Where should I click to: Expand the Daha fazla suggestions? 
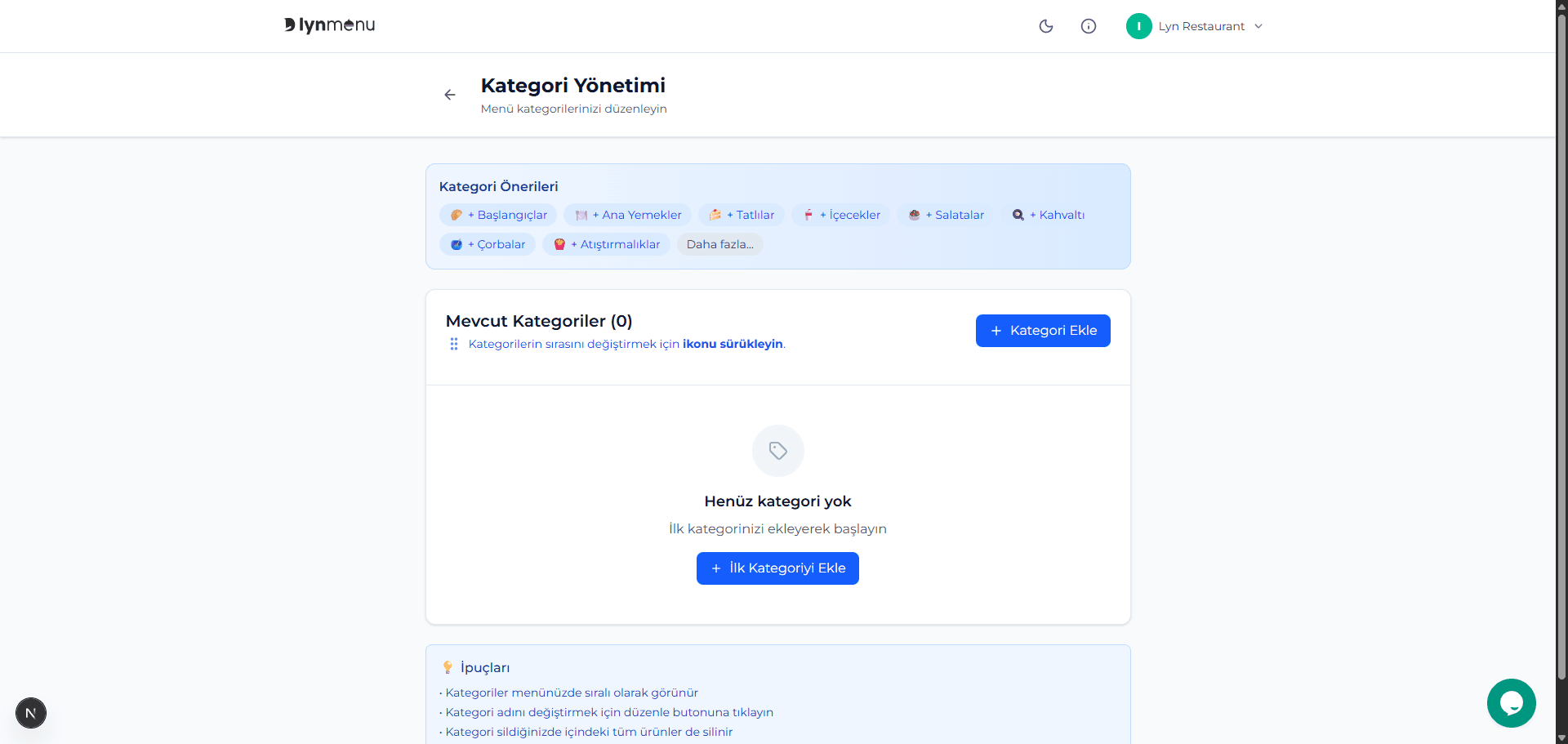[x=719, y=243]
